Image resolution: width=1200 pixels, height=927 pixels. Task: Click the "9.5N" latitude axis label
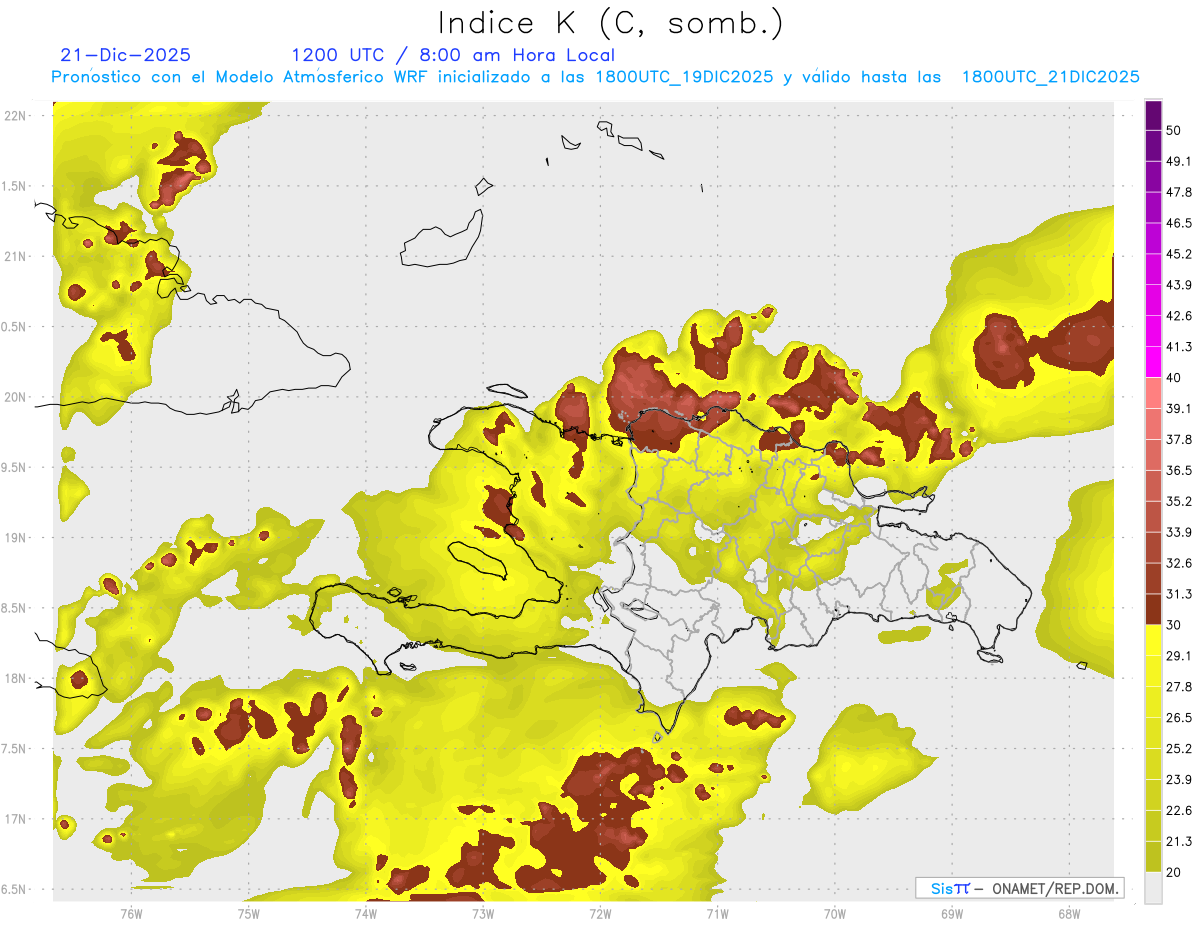point(15,467)
